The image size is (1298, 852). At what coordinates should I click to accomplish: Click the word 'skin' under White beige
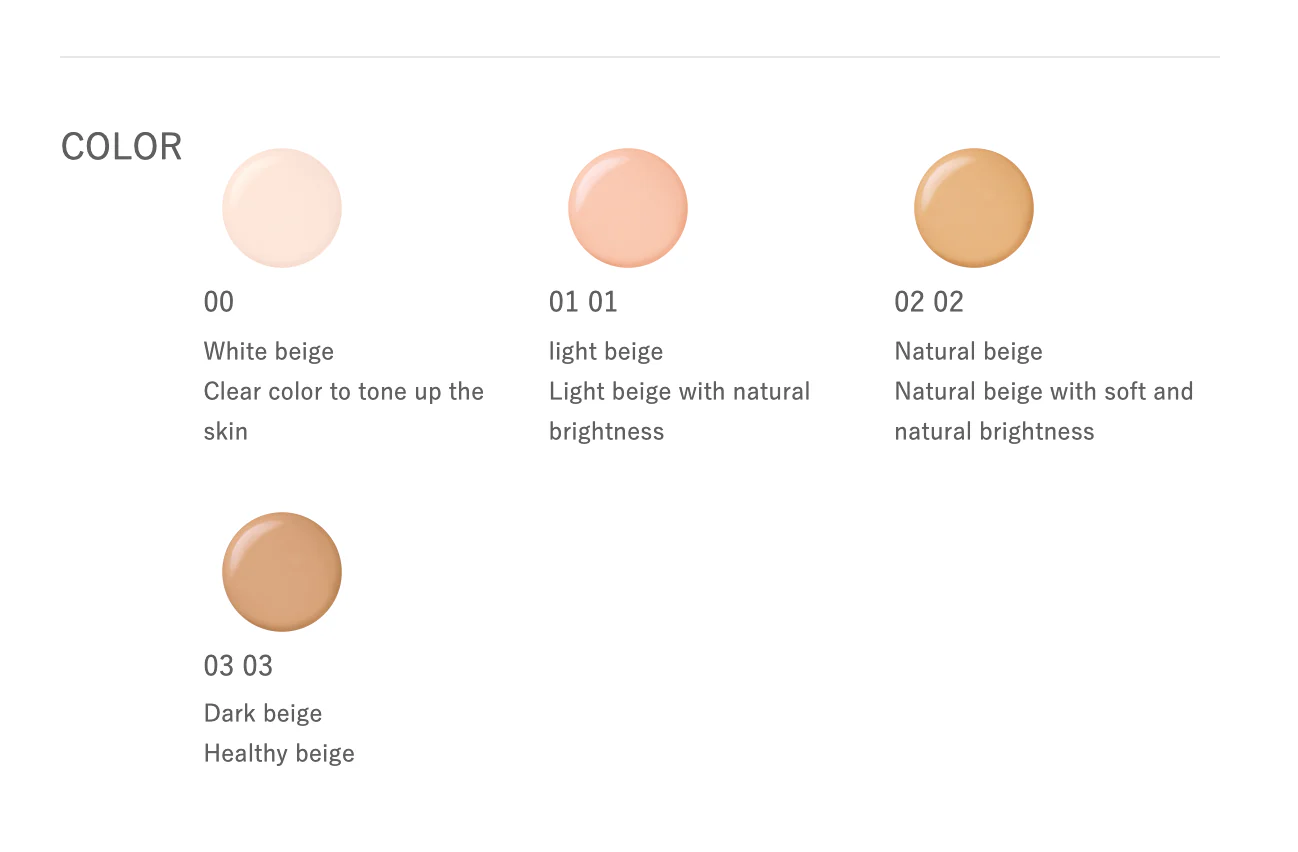pos(226,432)
